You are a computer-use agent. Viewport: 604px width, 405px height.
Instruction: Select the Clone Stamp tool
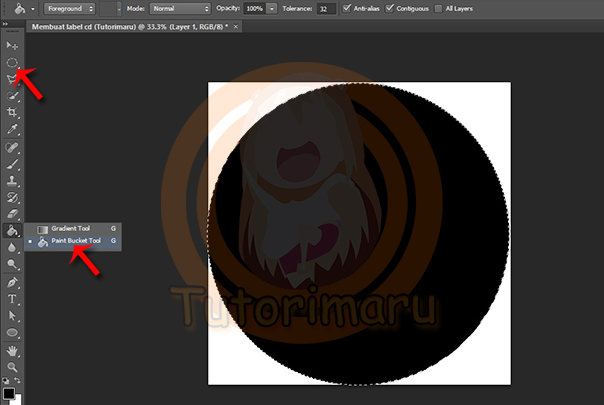pyautogui.click(x=12, y=181)
